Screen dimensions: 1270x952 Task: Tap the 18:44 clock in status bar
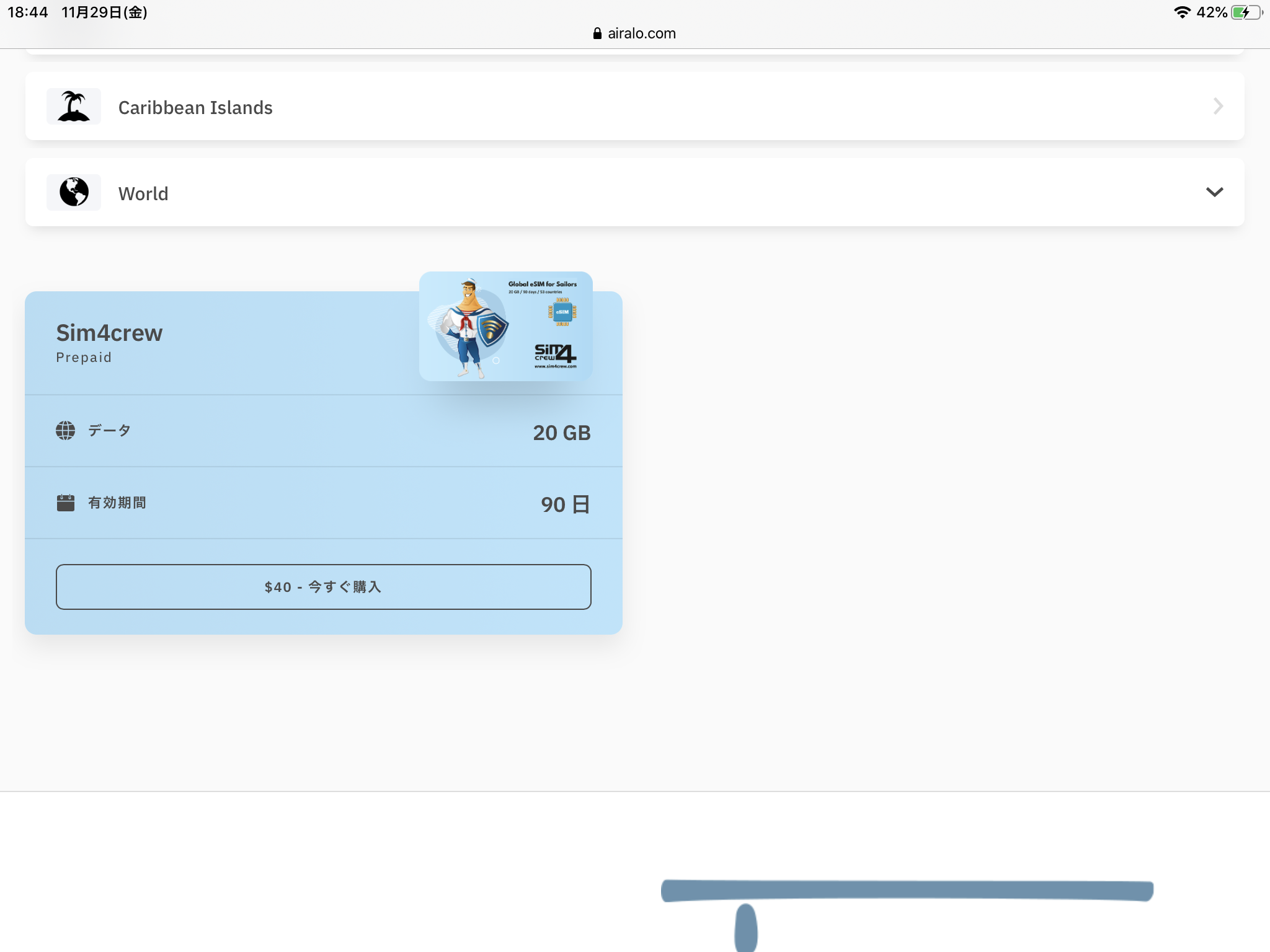[27, 12]
